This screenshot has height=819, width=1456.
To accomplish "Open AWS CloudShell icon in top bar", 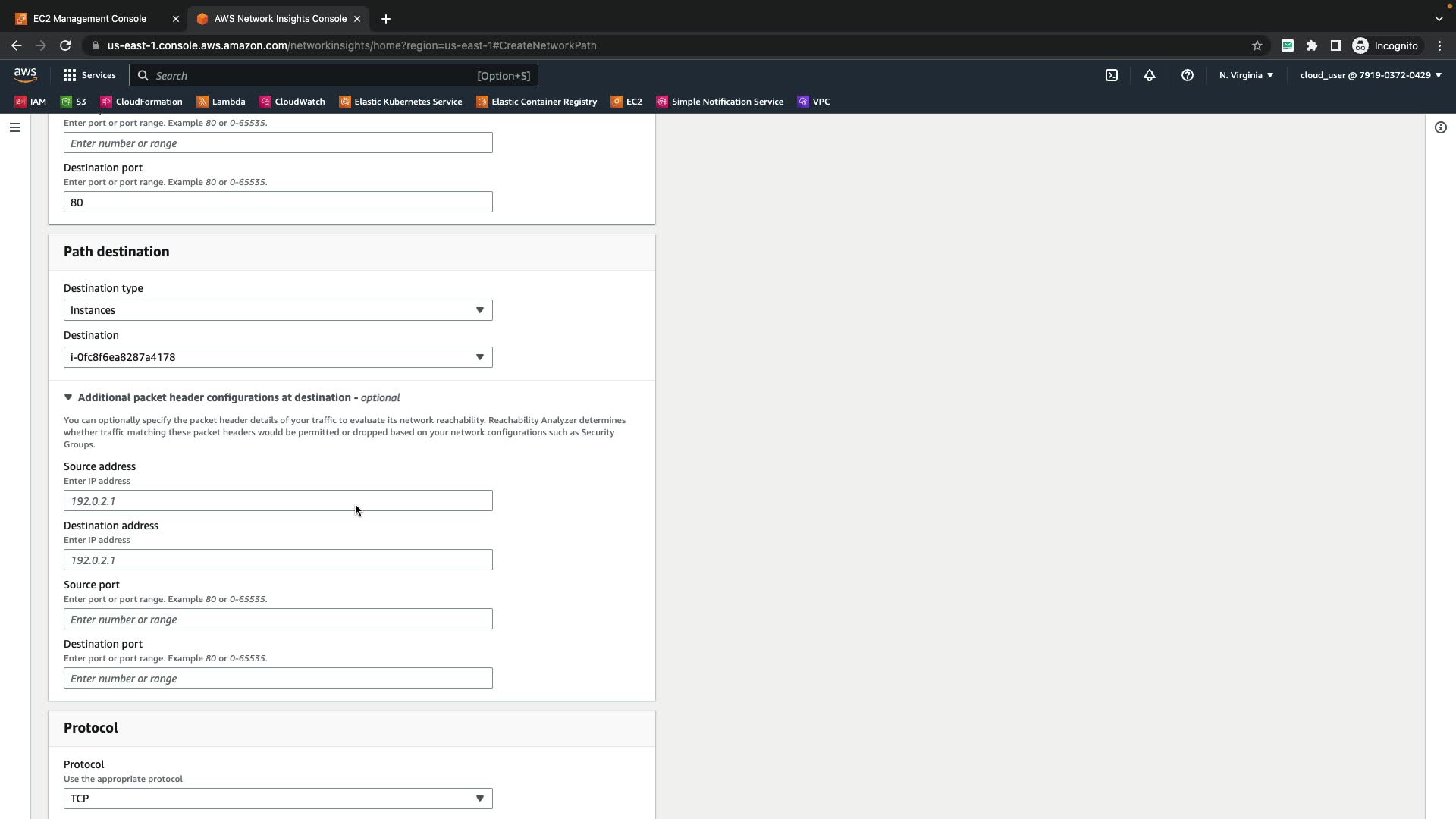I will tap(1111, 75).
